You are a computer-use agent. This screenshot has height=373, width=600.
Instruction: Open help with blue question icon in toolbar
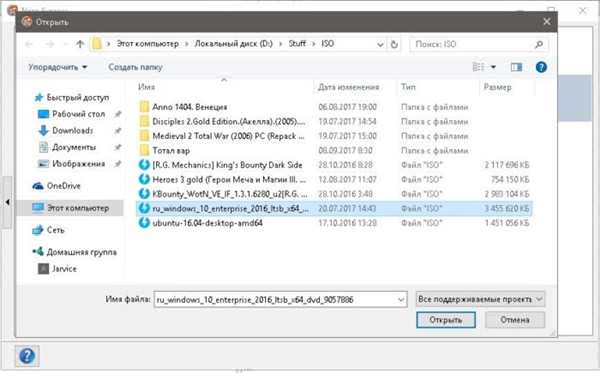pos(541,67)
